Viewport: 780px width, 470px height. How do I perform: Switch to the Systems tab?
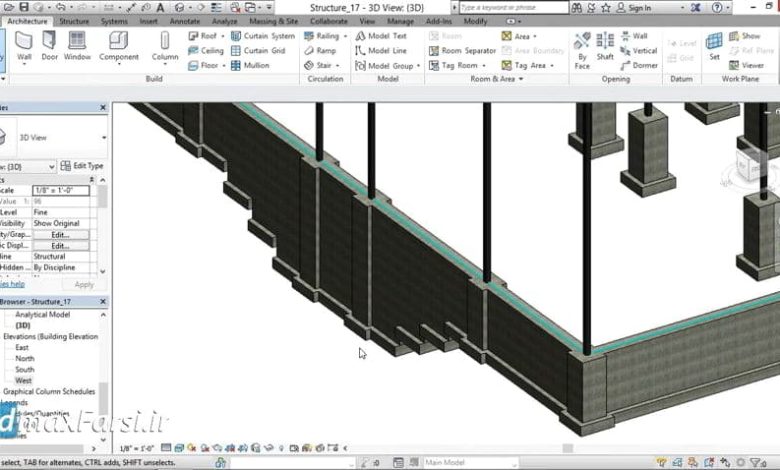(114, 21)
